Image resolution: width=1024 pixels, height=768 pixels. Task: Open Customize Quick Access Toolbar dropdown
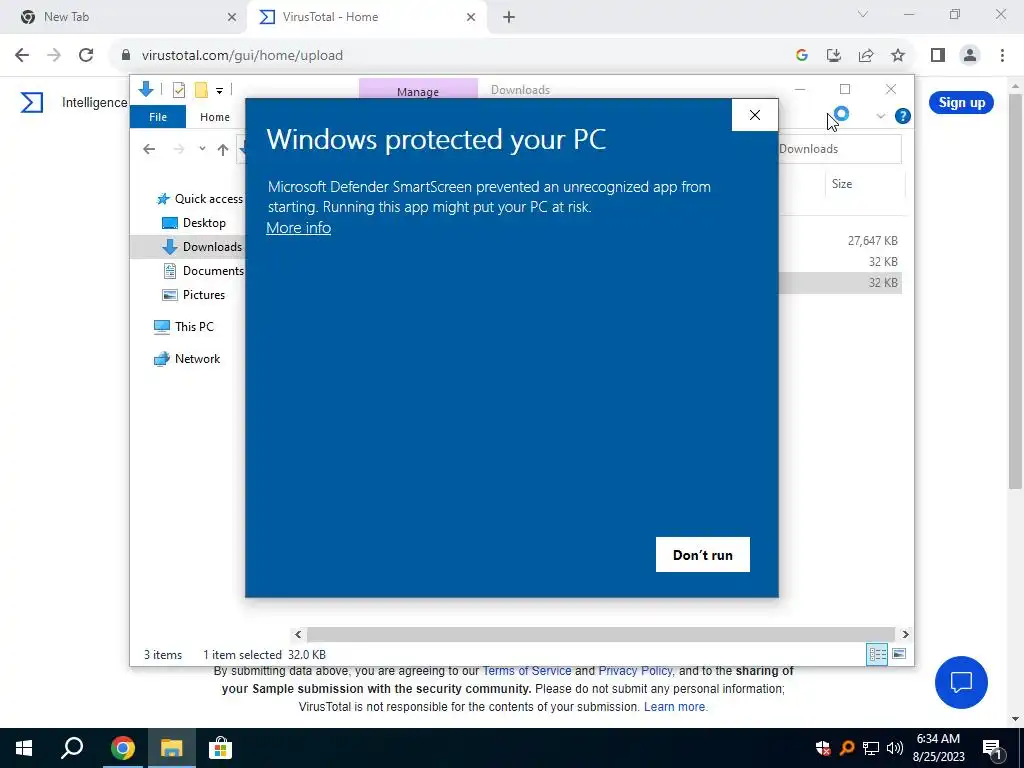(219, 91)
